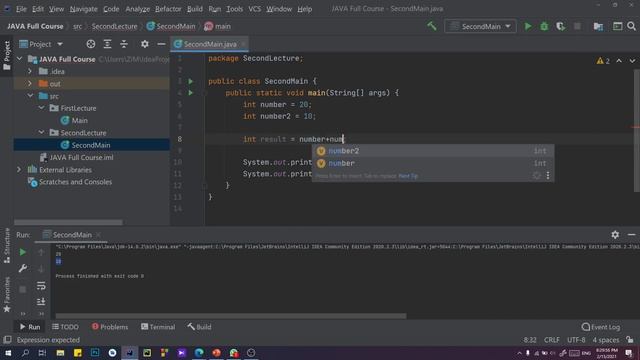Expand the out folder
This screenshot has width=640, height=360.
tap(30, 84)
